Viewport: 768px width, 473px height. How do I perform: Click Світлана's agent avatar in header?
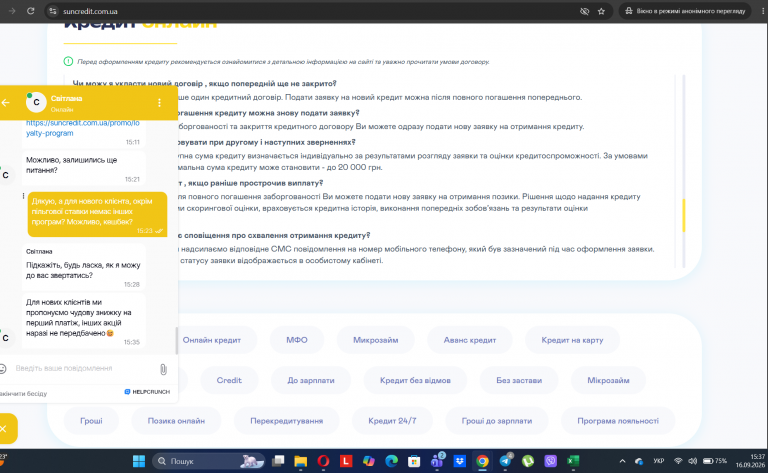(36, 102)
